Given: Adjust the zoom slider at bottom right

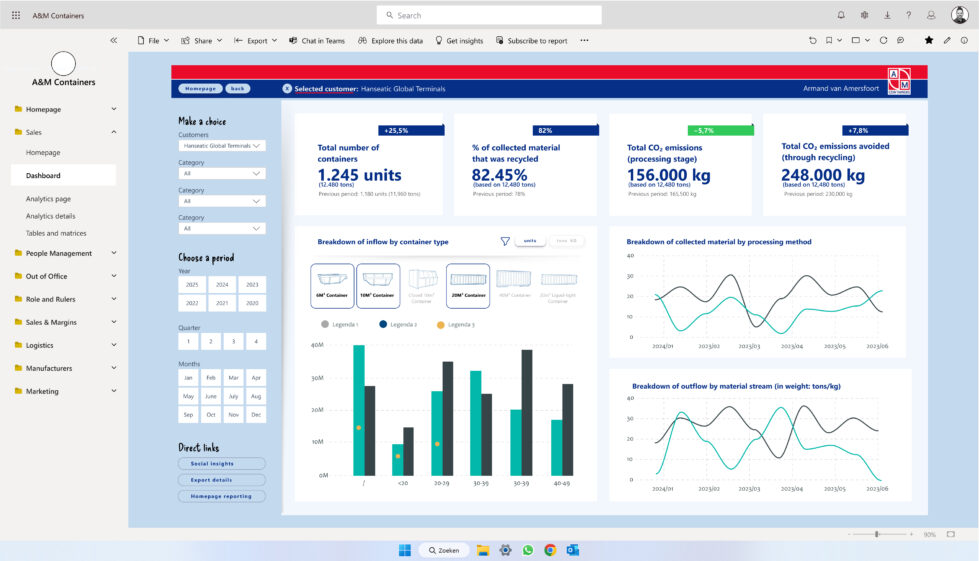Looking at the screenshot, I should tap(877, 535).
